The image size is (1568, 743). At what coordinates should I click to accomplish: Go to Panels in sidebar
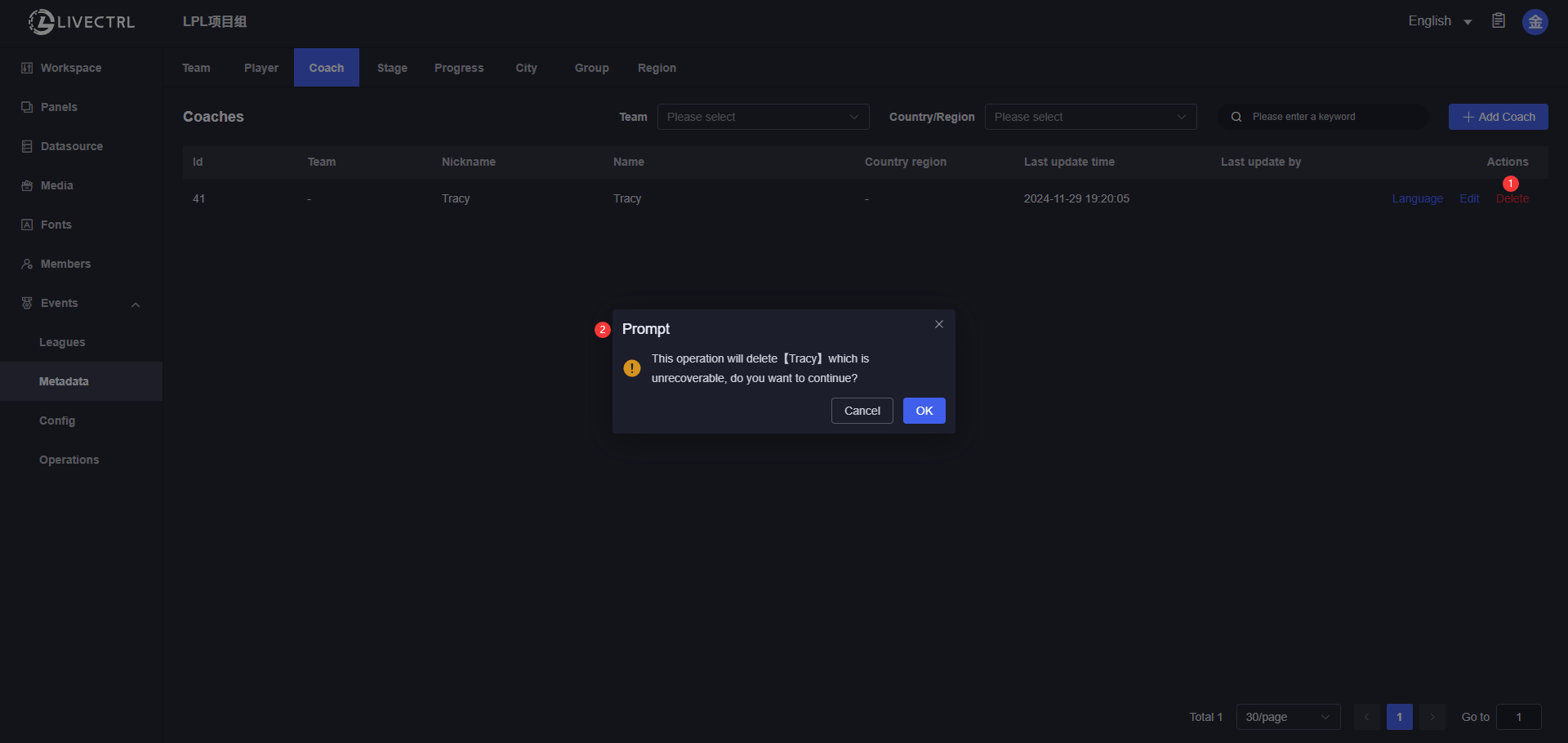59,107
